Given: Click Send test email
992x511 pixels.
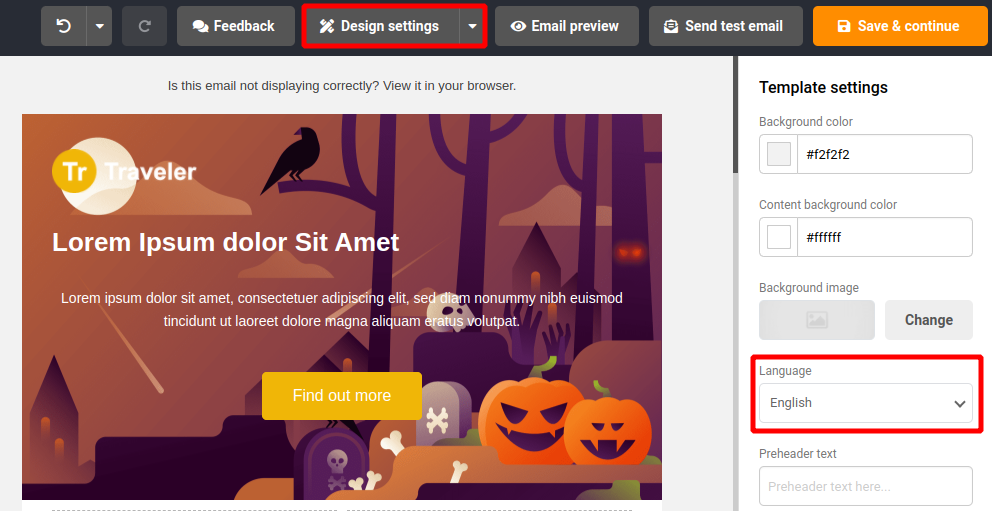Looking at the screenshot, I should tap(726, 26).
